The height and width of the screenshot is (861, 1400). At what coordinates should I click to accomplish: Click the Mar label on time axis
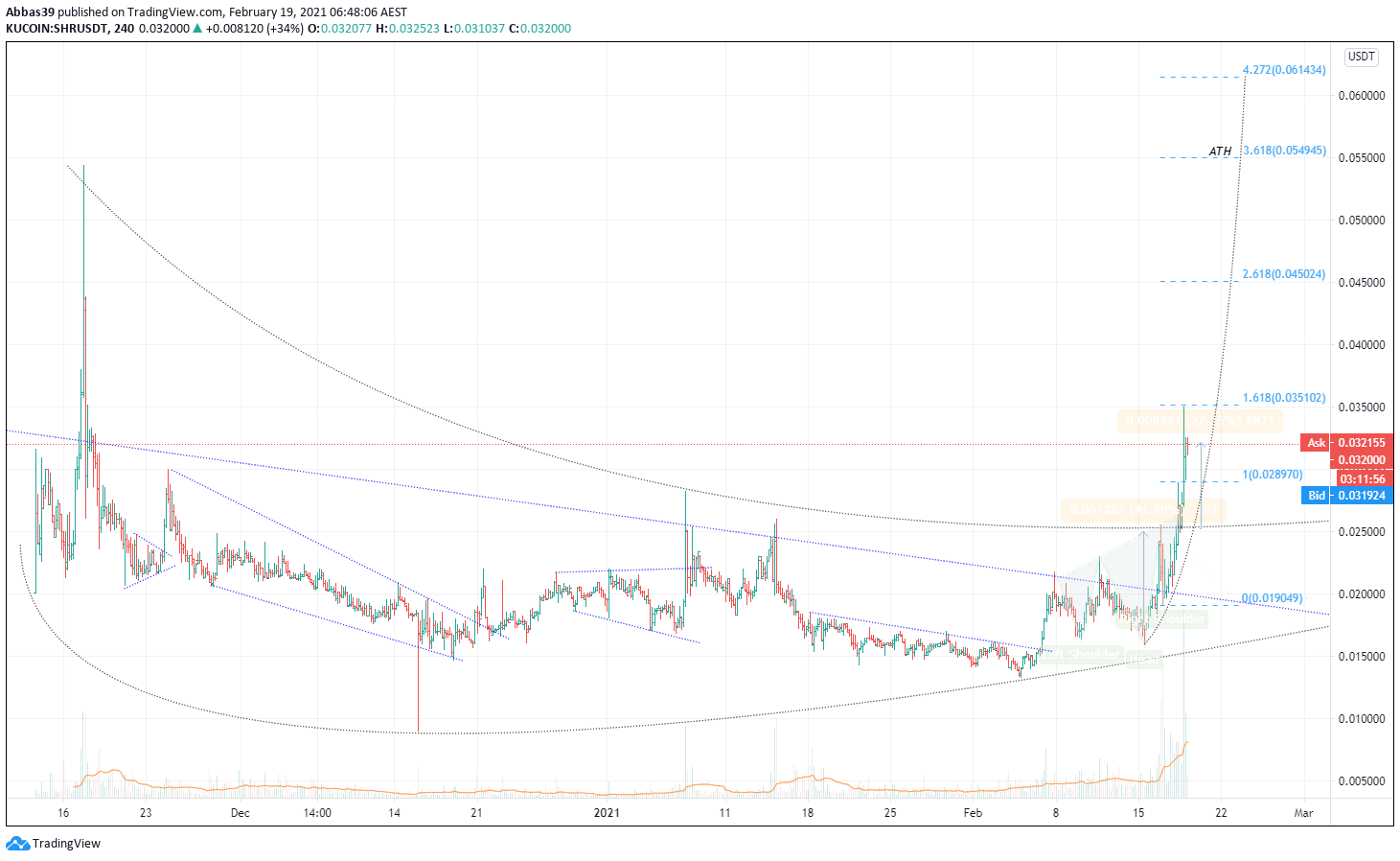pos(1303,813)
